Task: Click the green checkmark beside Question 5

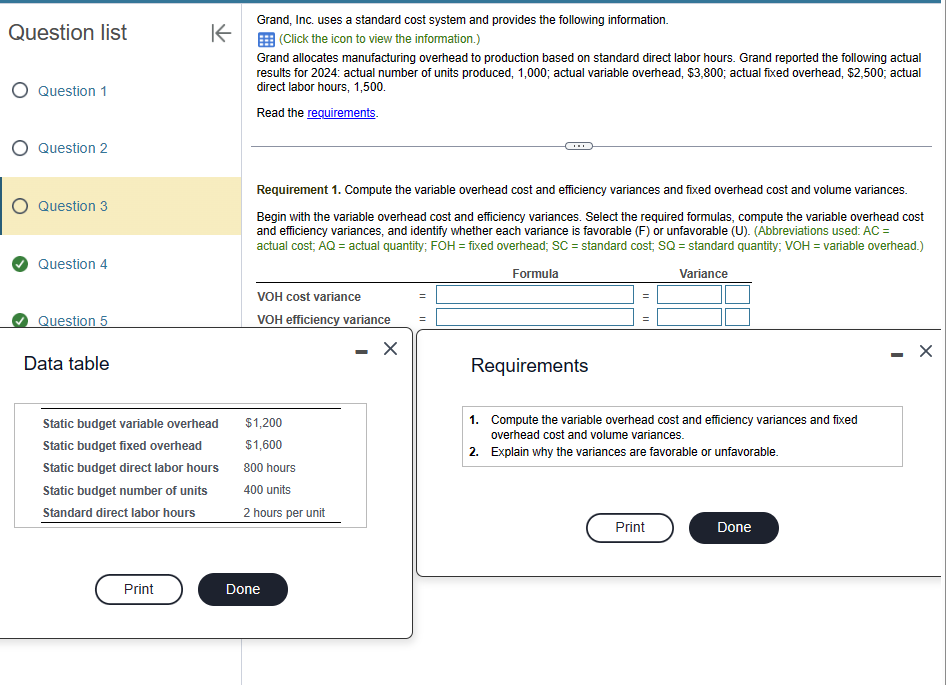Action: pyautogui.click(x=19, y=320)
